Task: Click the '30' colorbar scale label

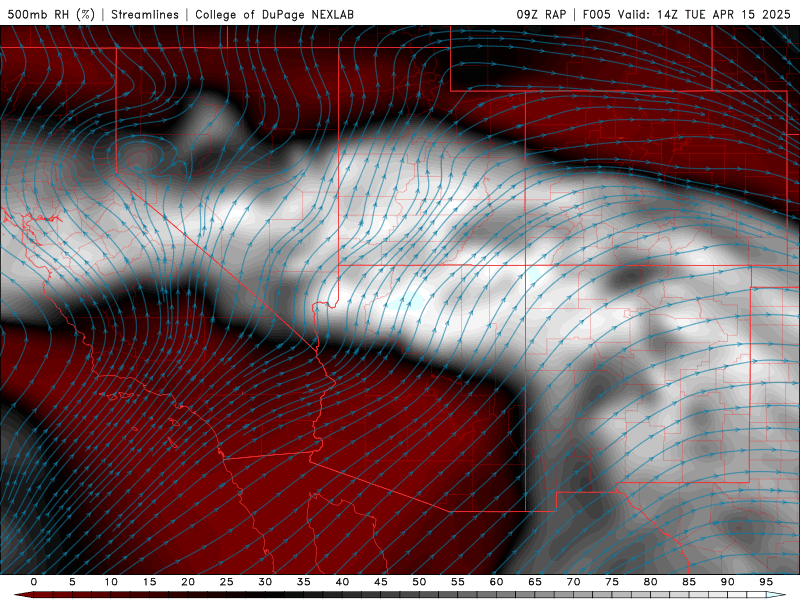Action: coord(265,582)
